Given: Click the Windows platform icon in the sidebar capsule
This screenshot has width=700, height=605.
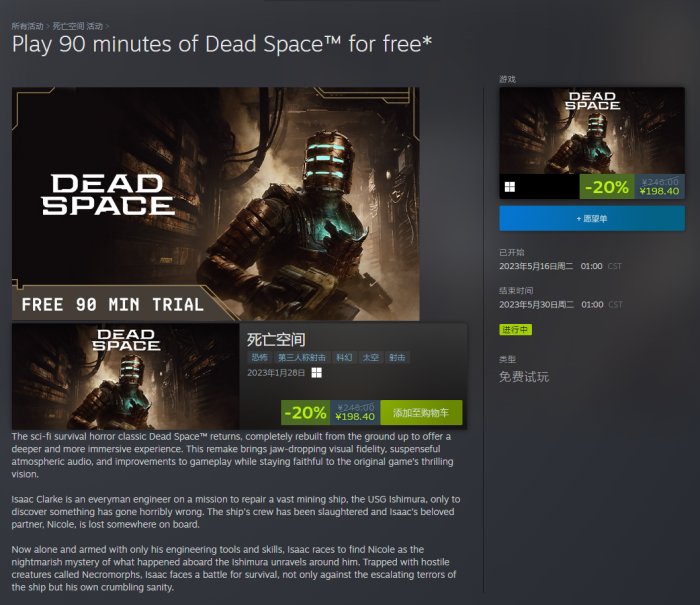Looking at the screenshot, I should tap(510, 187).
